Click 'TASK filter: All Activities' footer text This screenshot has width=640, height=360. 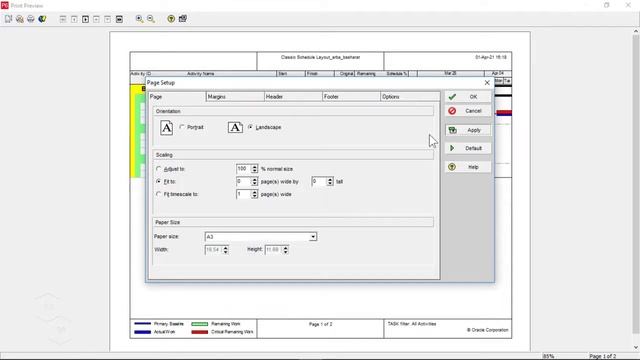[412, 324]
